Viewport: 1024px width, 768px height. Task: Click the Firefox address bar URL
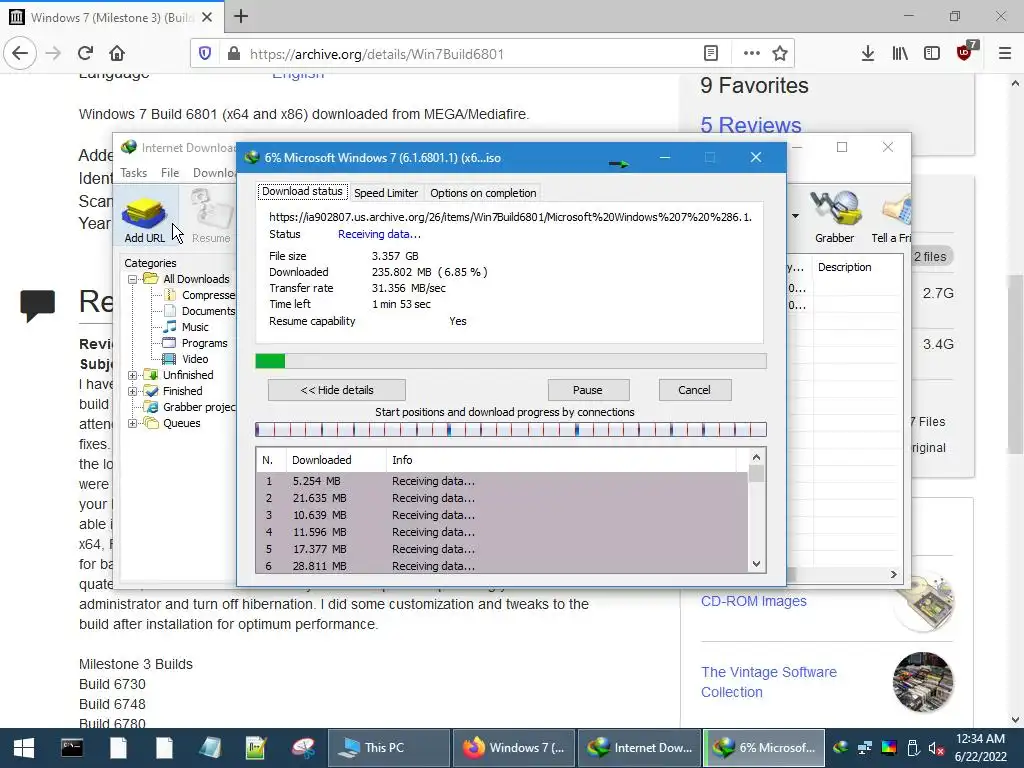point(377,54)
